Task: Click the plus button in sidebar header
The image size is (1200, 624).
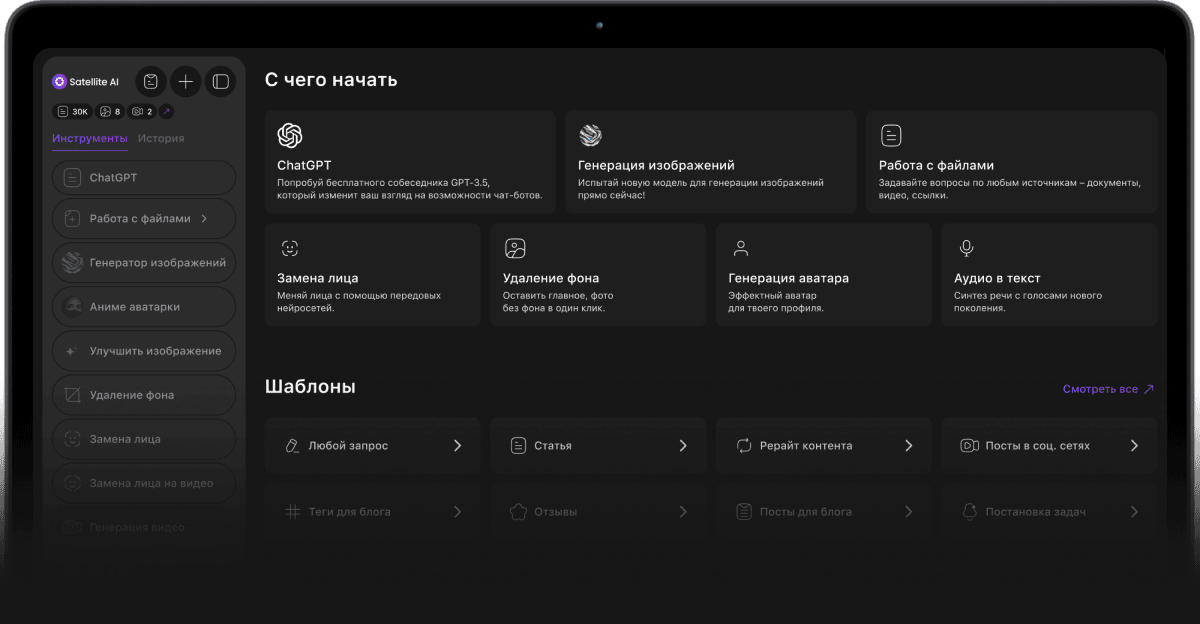Action: [x=186, y=82]
